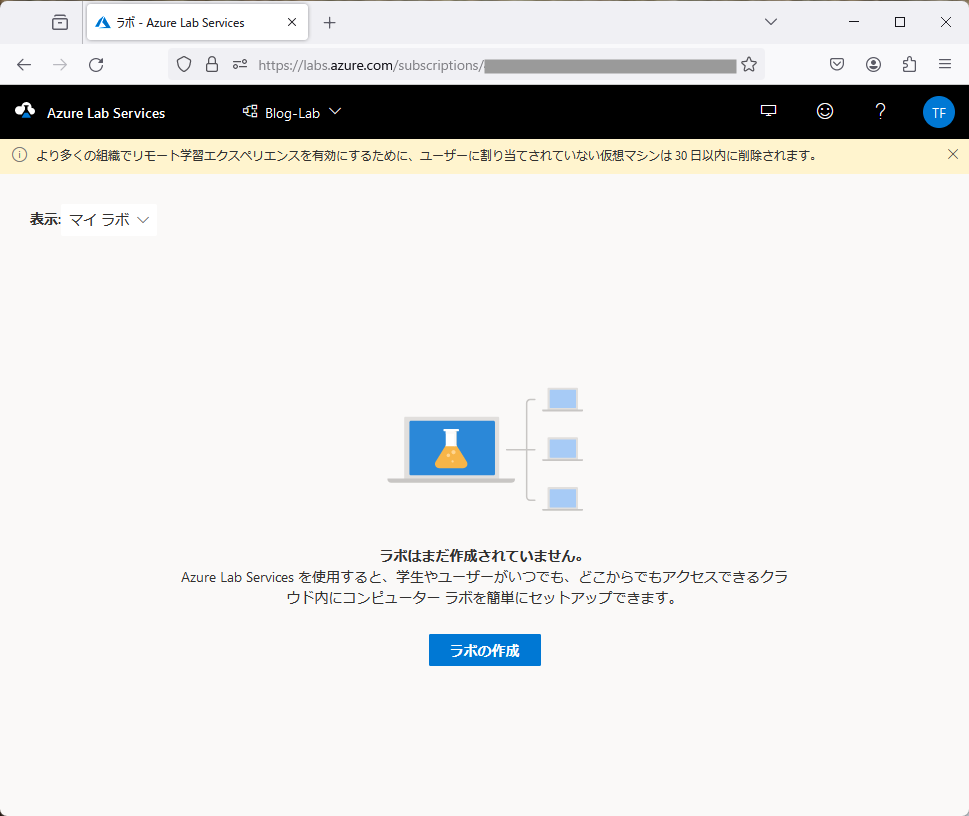This screenshot has width=969, height=816.
Task: Expand the マイ ラボ view dropdown
Action: [109, 220]
